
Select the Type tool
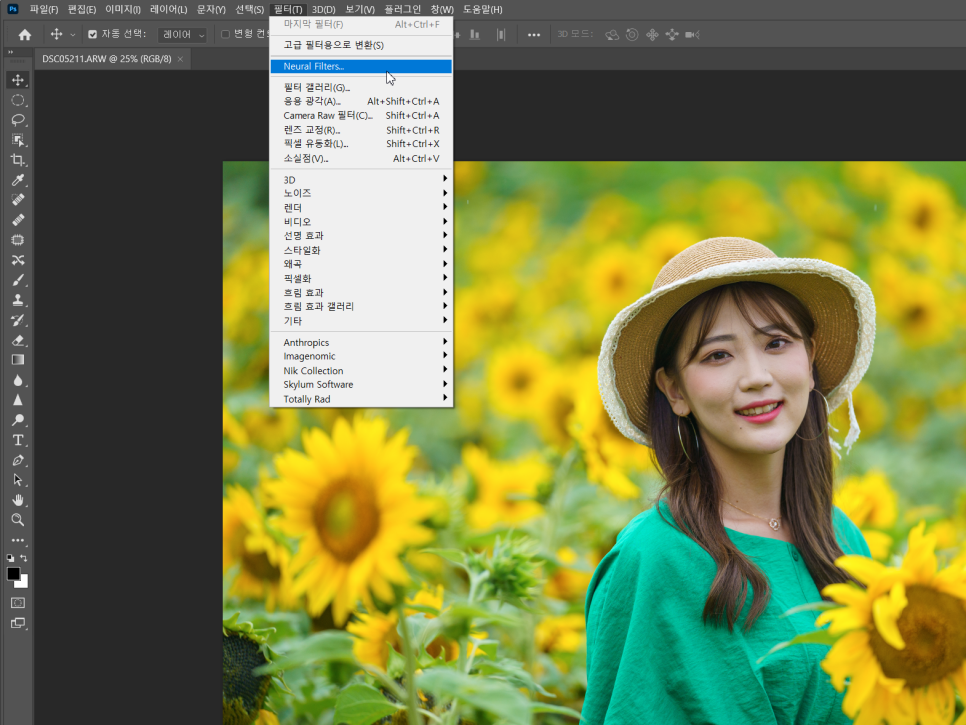(x=18, y=440)
